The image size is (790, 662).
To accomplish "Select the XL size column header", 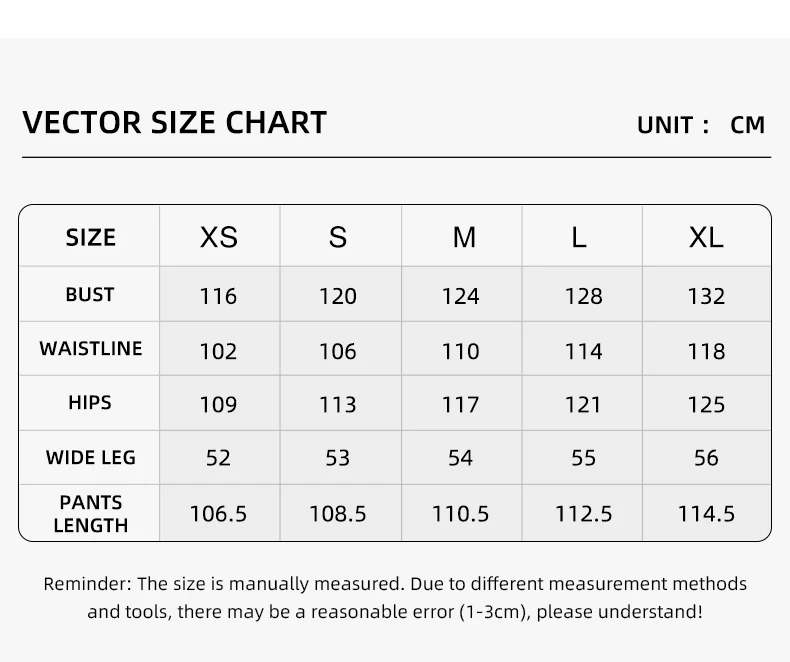I will tap(706, 237).
